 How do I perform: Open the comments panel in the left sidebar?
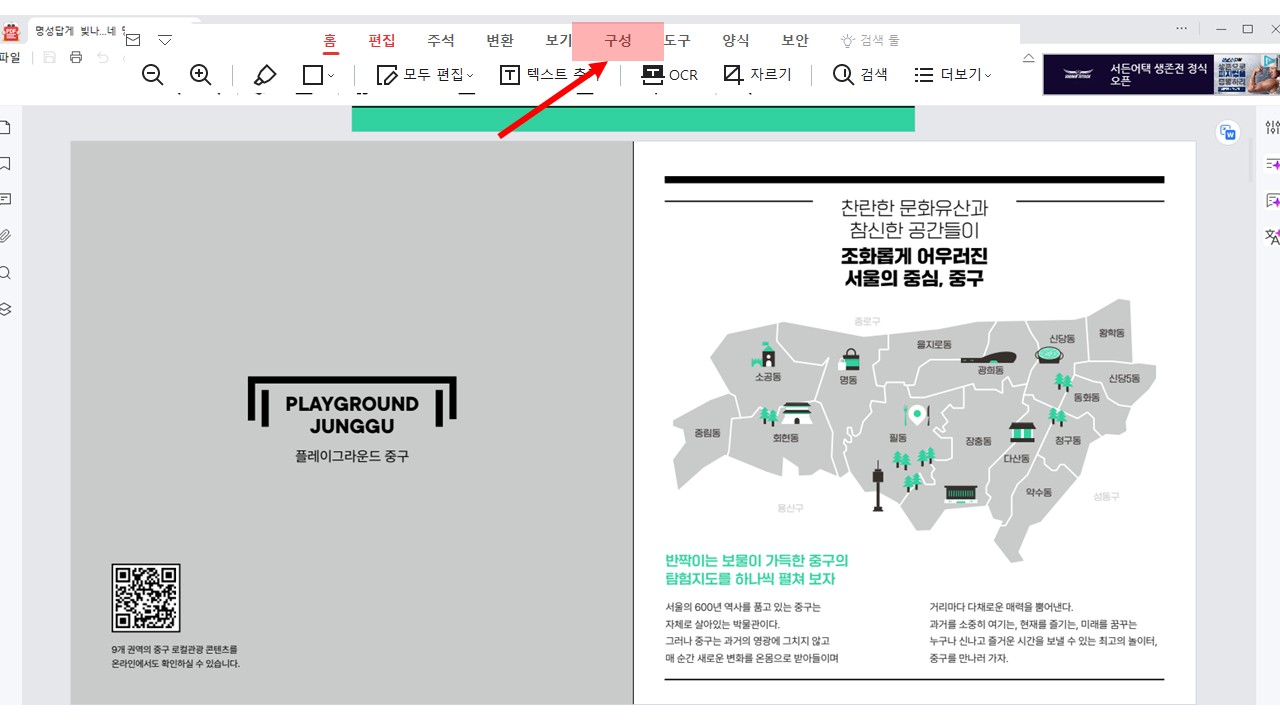8,200
